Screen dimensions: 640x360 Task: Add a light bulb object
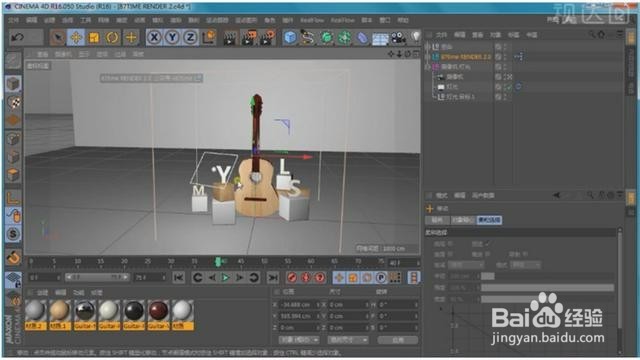(x=416, y=37)
